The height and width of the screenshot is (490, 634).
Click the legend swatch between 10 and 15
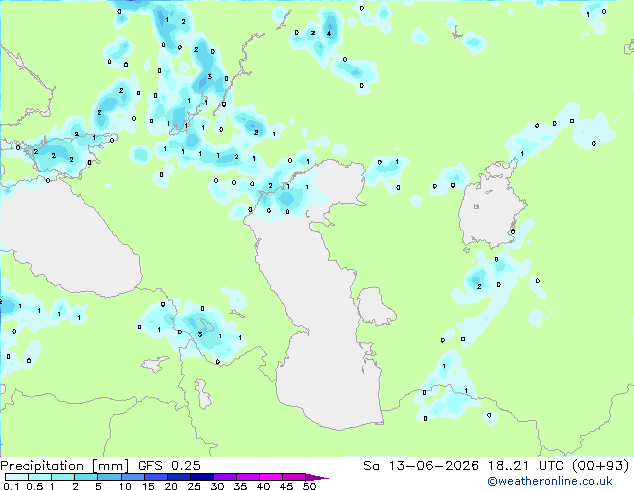coord(133,477)
